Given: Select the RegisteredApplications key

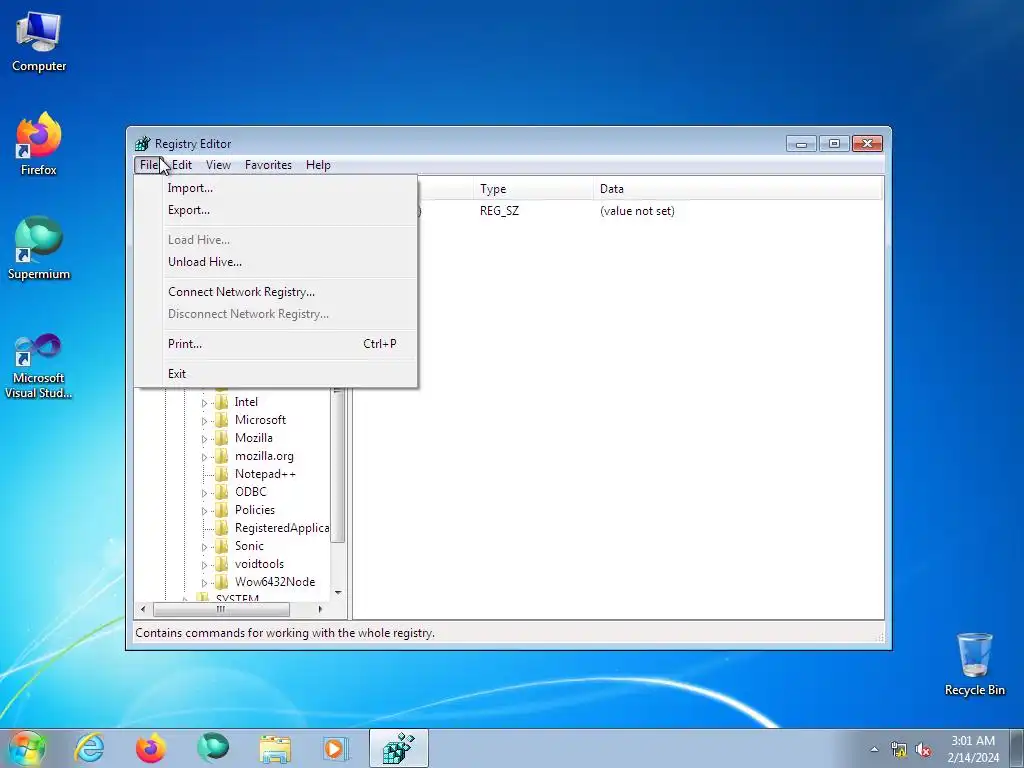Looking at the screenshot, I should 282,528.
